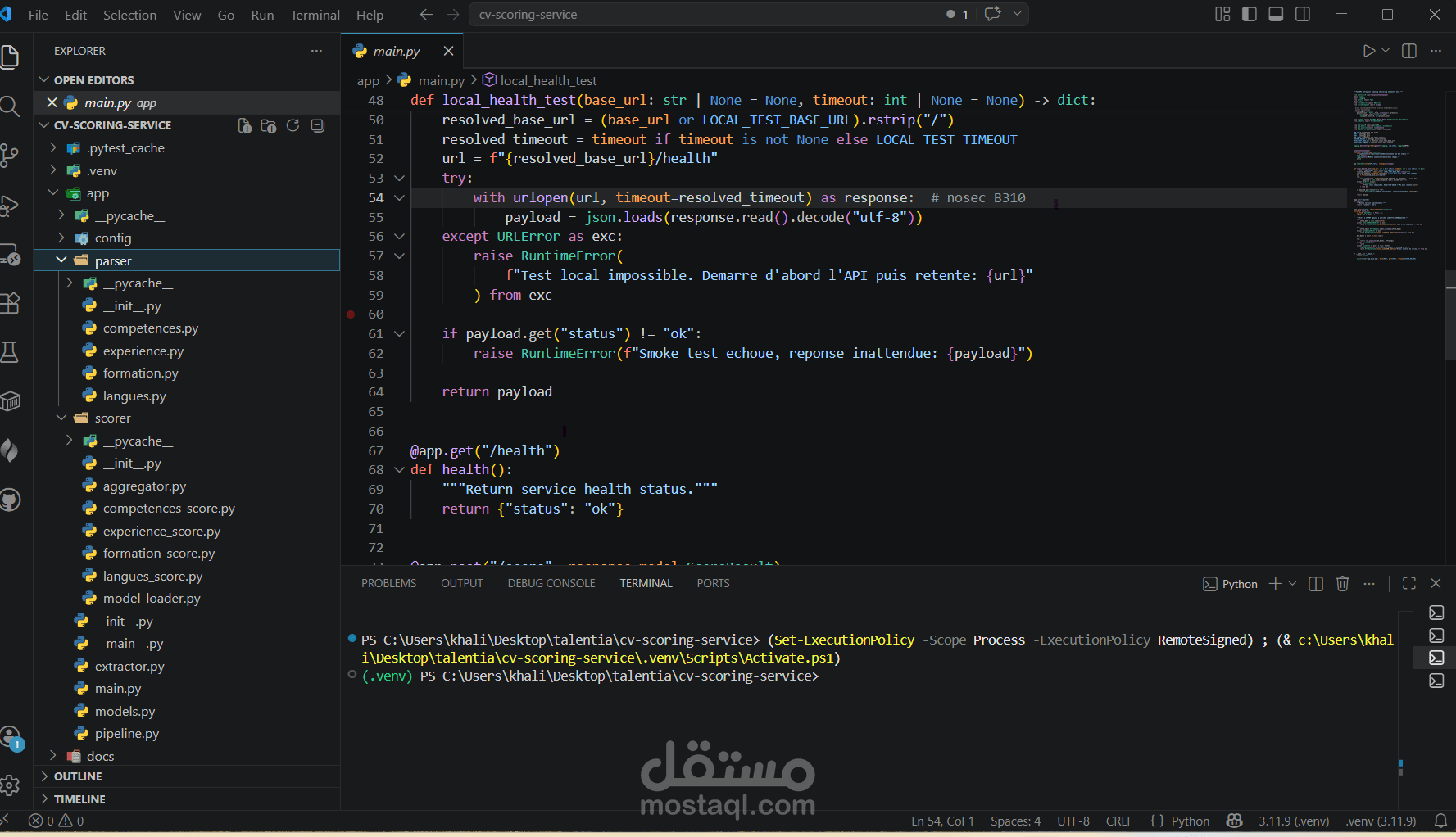This screenshot has height=837, width=1456.
Task: Change UTF-8 encoding in status bar
Action: coord(1073,821)
